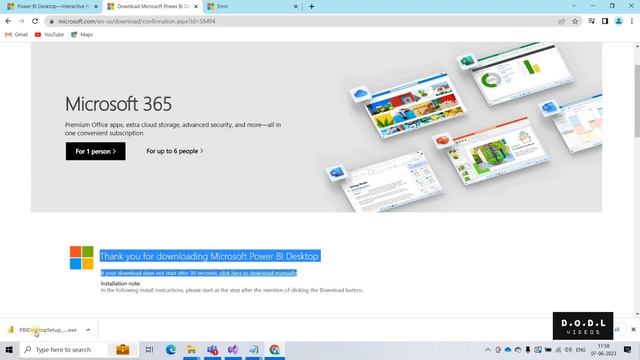Screen dimensions: 640x360
Task: Expand the download item options chevron
Action: pyautogui.click(x=88, y=330)
